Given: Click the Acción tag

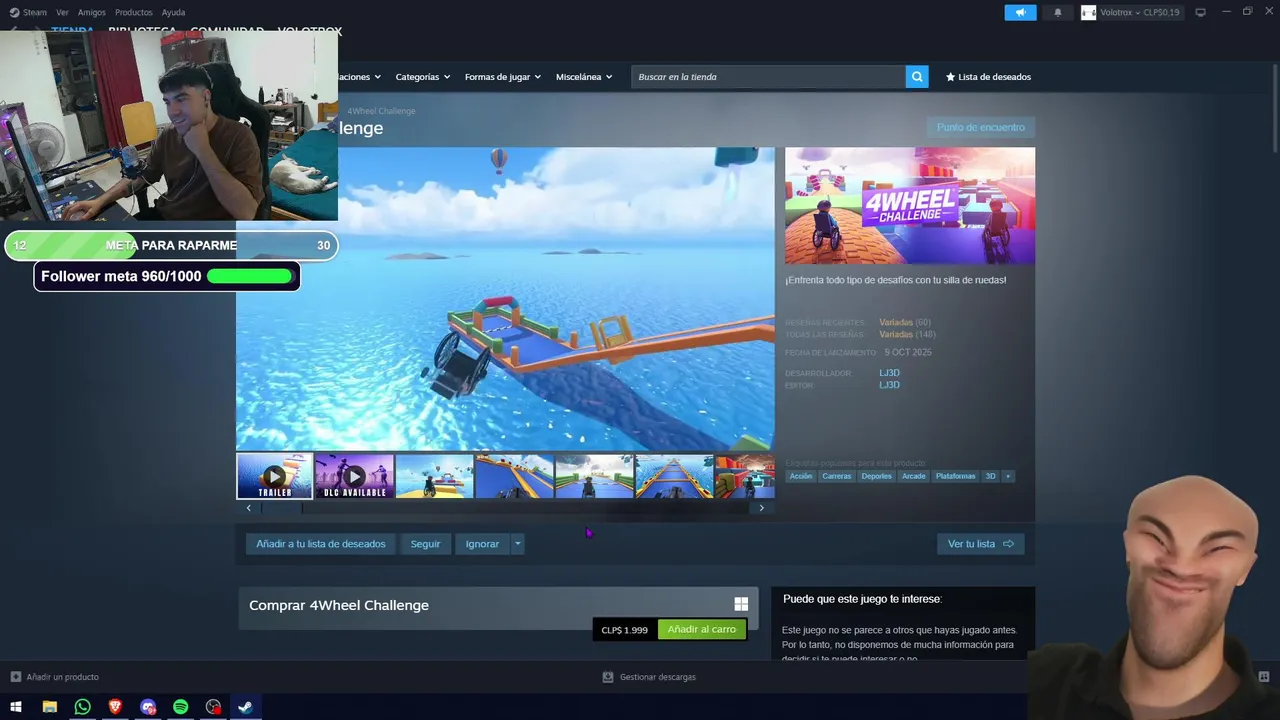Looking at the screenshot, I should 801,476.
